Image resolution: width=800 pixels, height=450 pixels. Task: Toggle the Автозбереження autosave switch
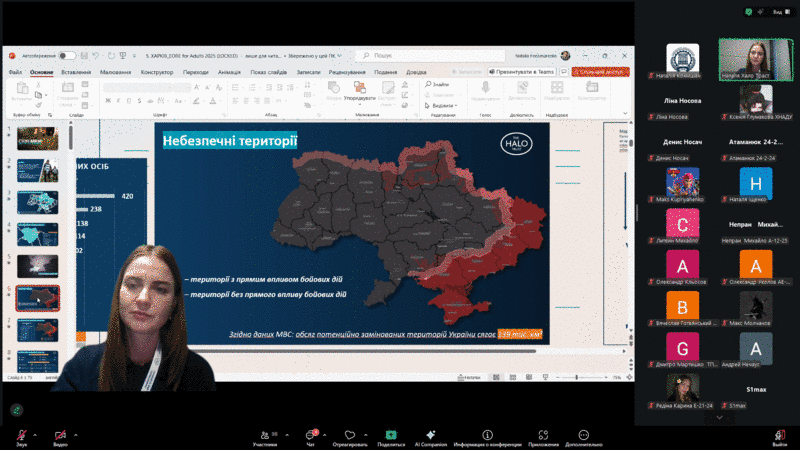coord(67,56)
